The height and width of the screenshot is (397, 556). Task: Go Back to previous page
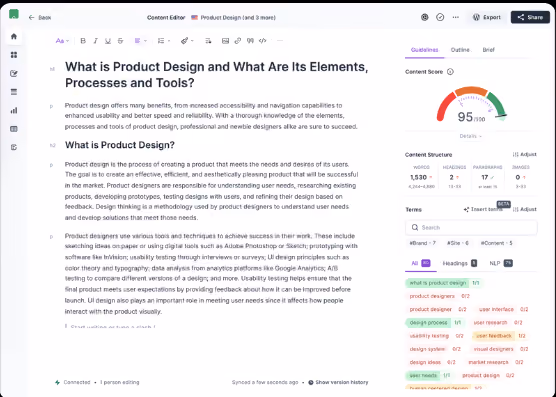click(40, 17)
